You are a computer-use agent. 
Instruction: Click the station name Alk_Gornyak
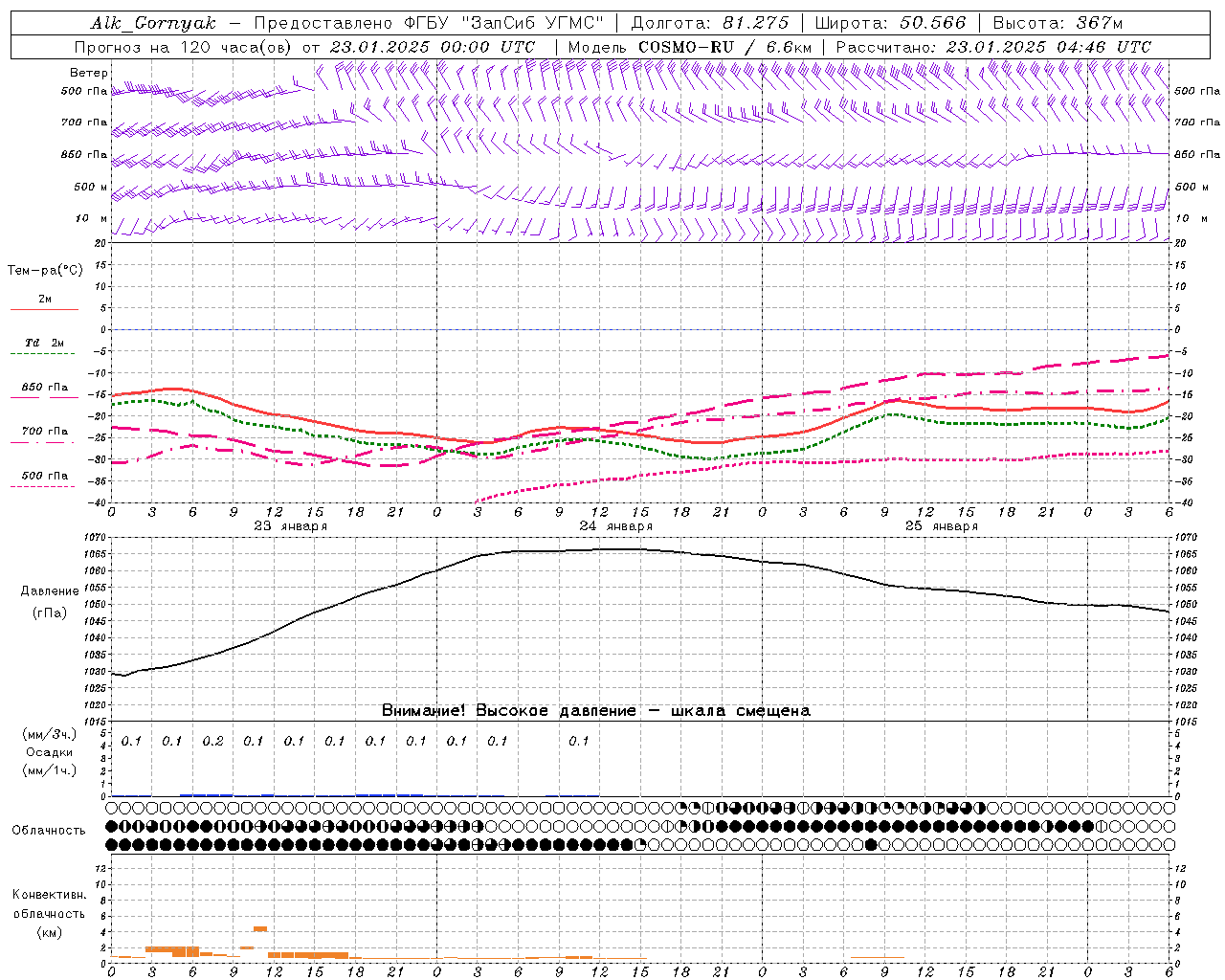coord(153,23)
